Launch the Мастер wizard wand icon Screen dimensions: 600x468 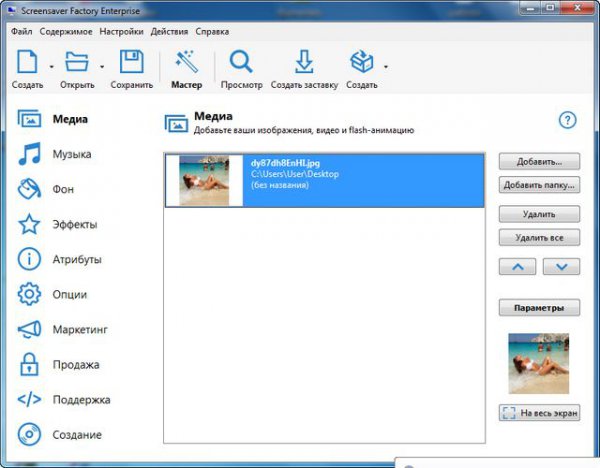pos(186,61)
